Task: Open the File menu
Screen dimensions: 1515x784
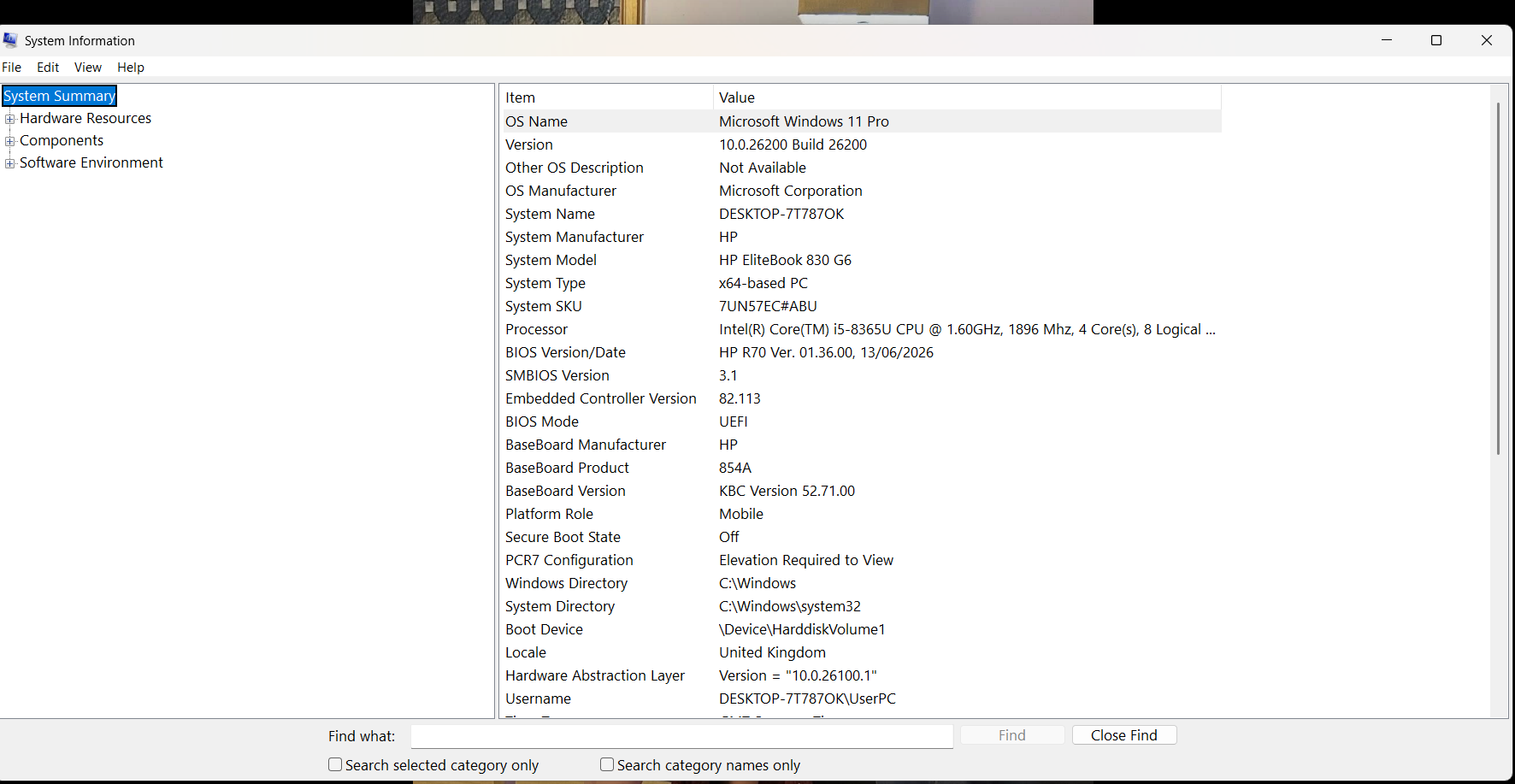Action: [x=12, y=68]
